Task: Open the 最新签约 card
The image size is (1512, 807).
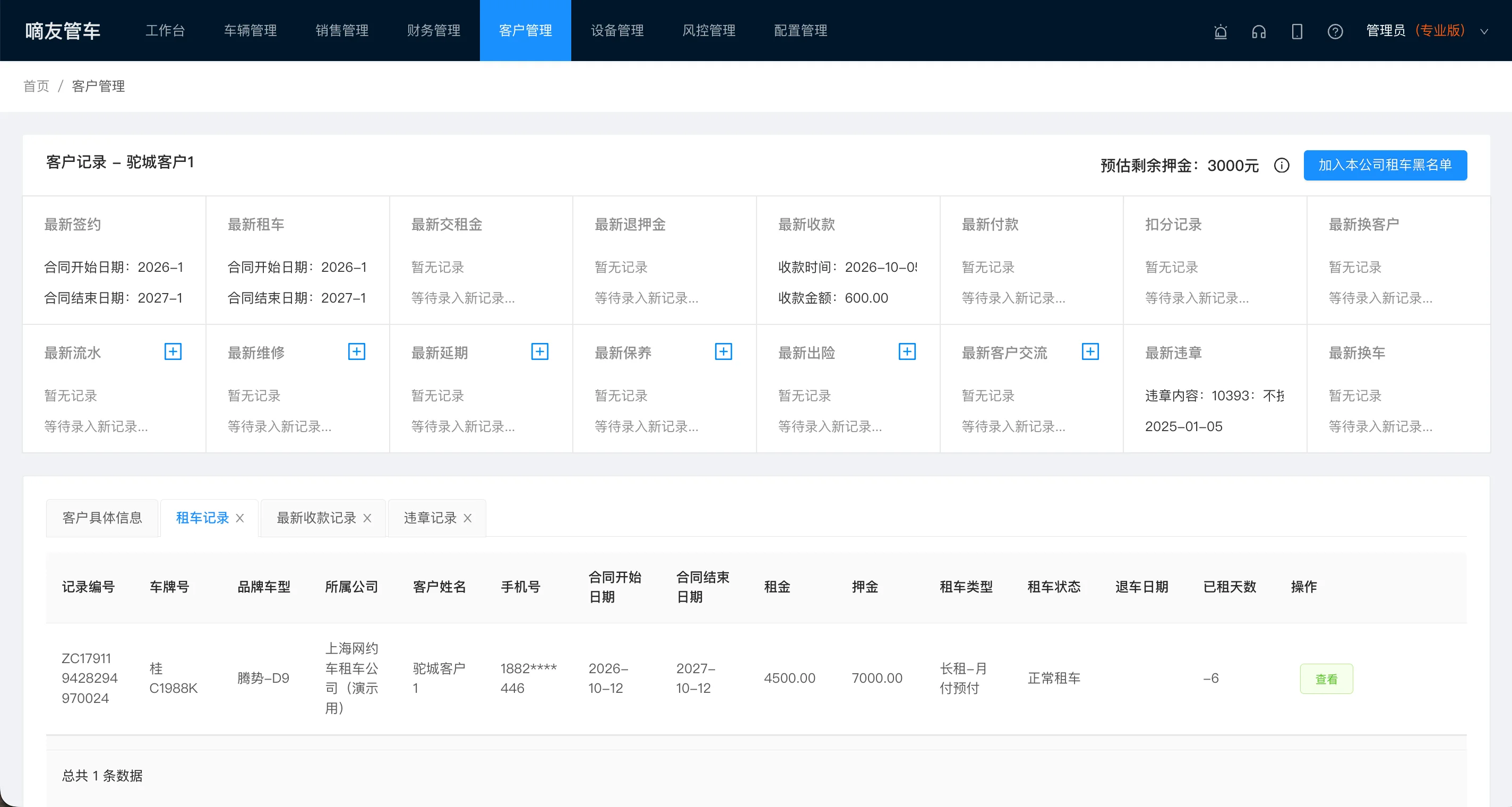Action: click(x=114, y=260)
